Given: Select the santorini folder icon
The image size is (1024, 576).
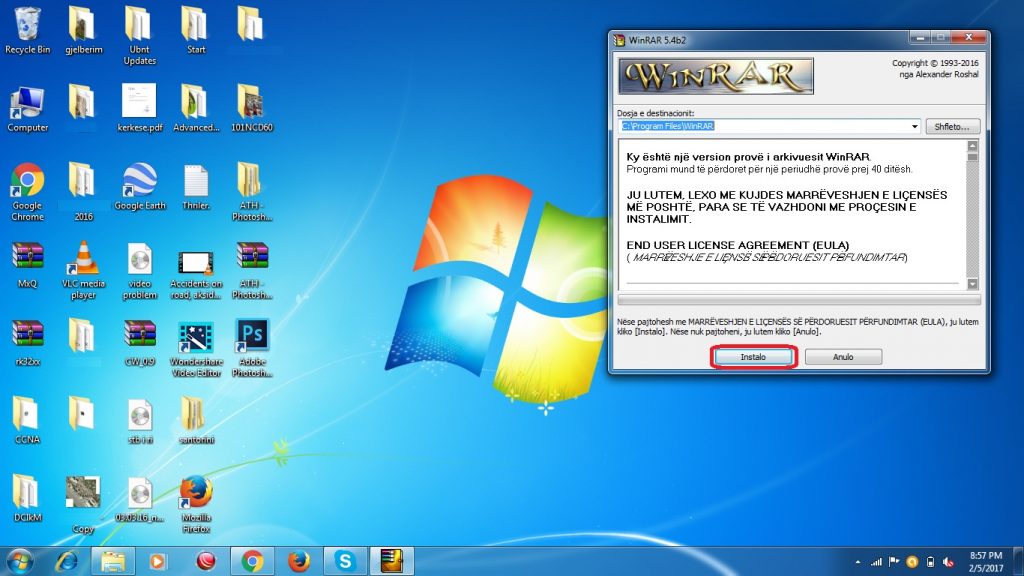Looking at the screenshot, I should (x=195, y=420).
